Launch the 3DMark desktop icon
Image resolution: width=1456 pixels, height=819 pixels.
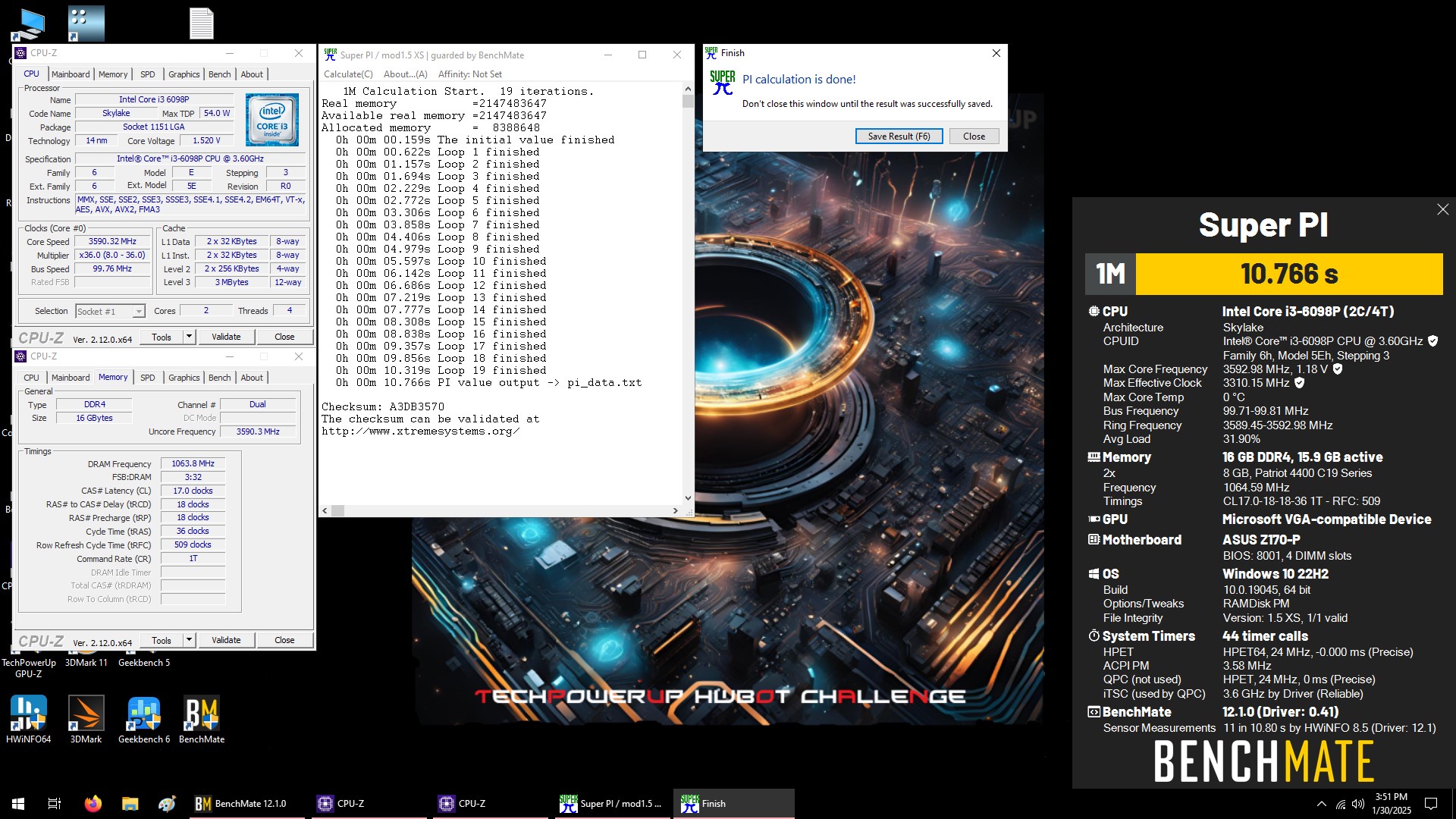tap(86, 719)
